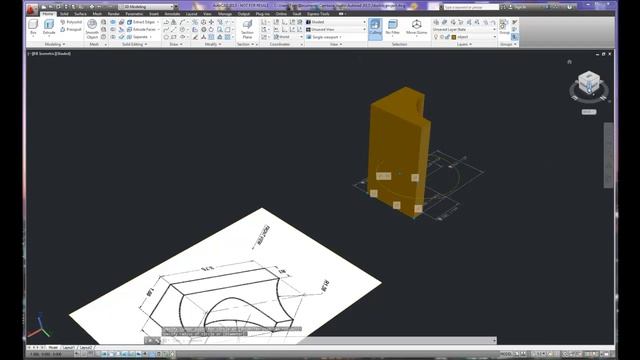640x360 pixels.
Task: Open the Single viewport dropdown
Action: click(324, 37)
